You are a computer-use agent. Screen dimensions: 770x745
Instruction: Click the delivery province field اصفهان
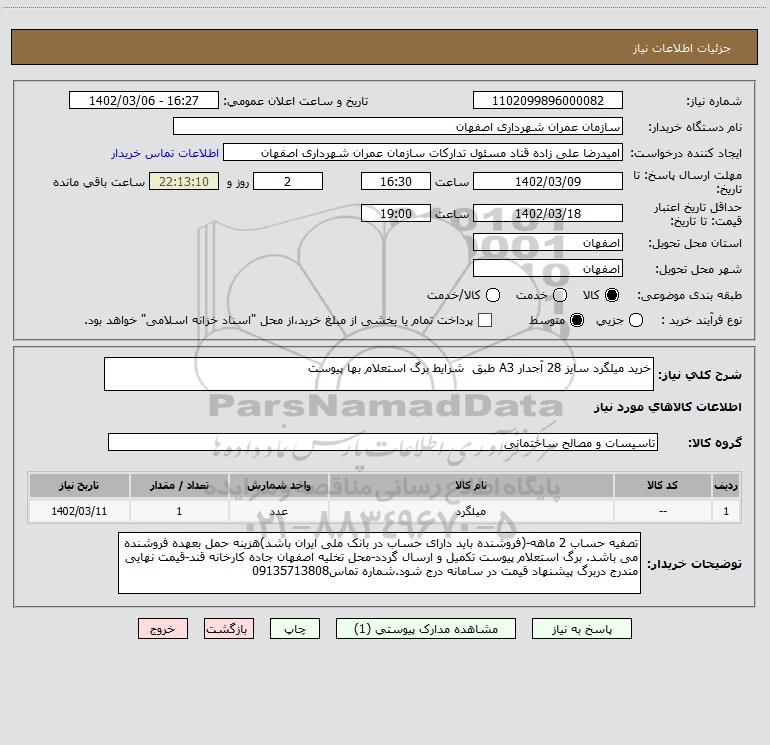click(548, 243)
